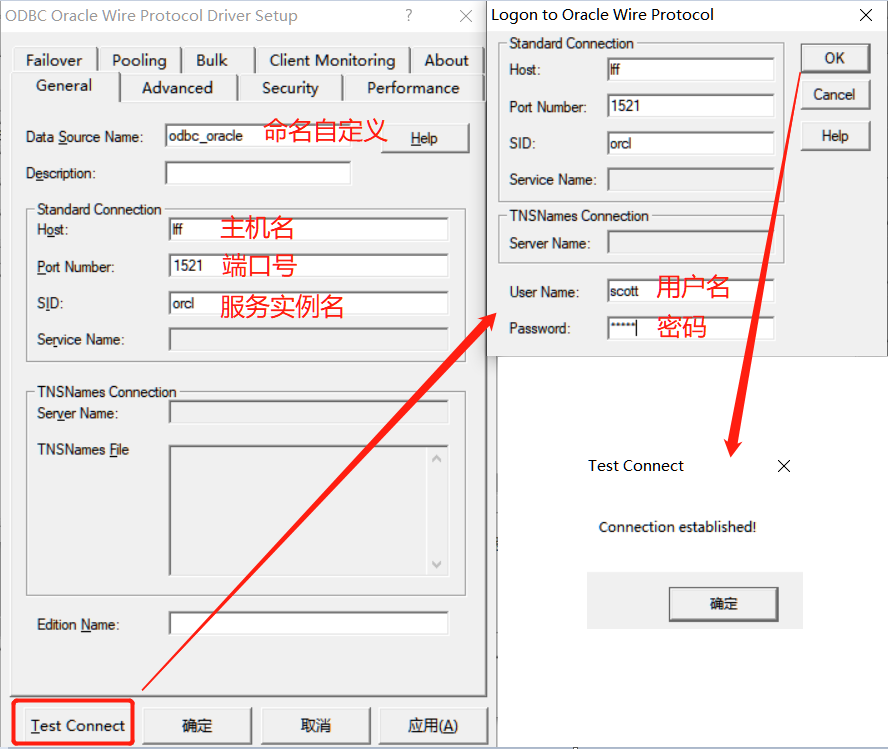
Task: Click the Host field in Driver Setup
Action: pyautogui.click(x=309, y=229)
